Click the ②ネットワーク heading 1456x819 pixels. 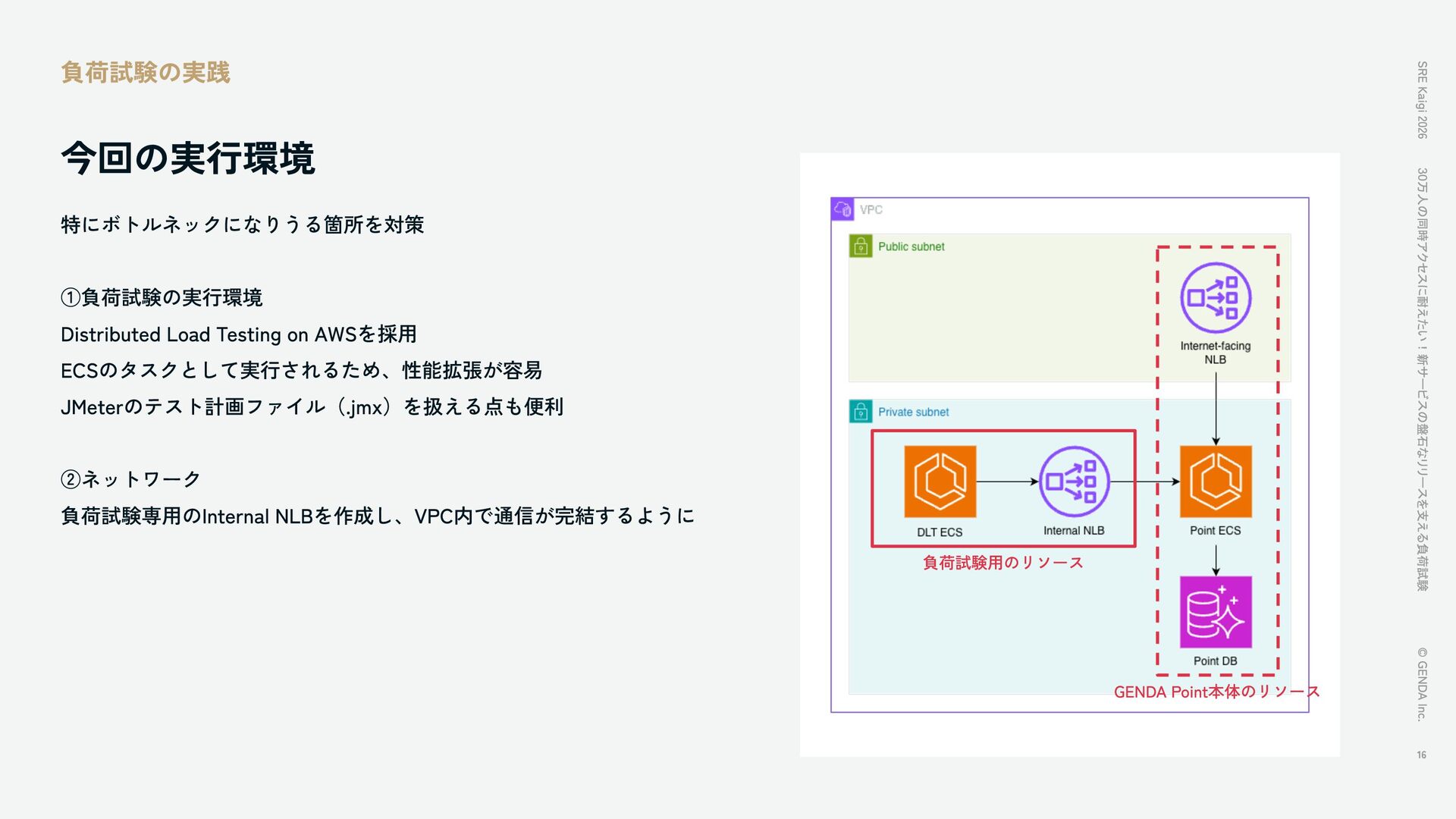[x=130, y=479]
